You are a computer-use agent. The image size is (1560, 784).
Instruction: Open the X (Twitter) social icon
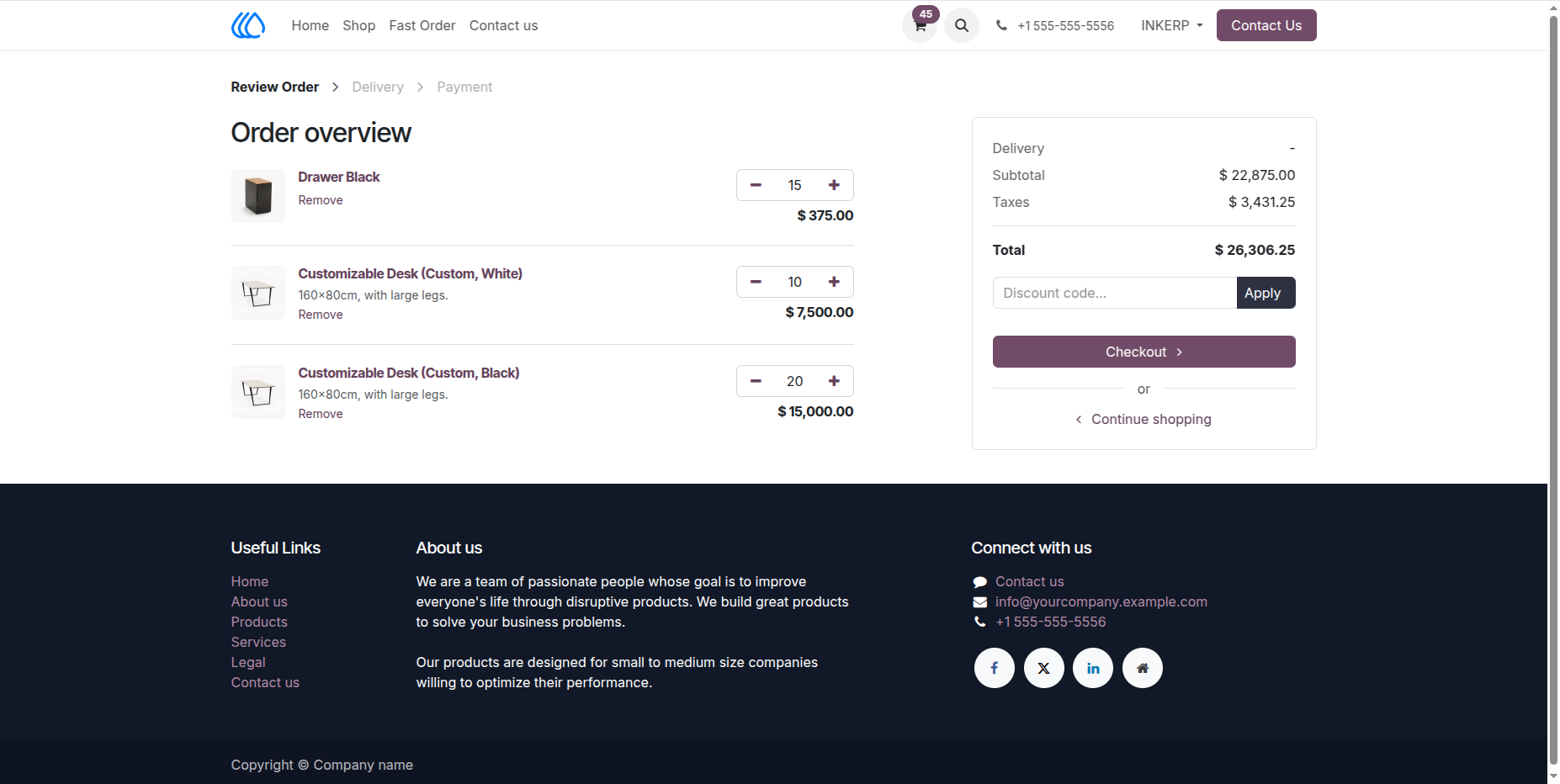[x=1044, y=668]
